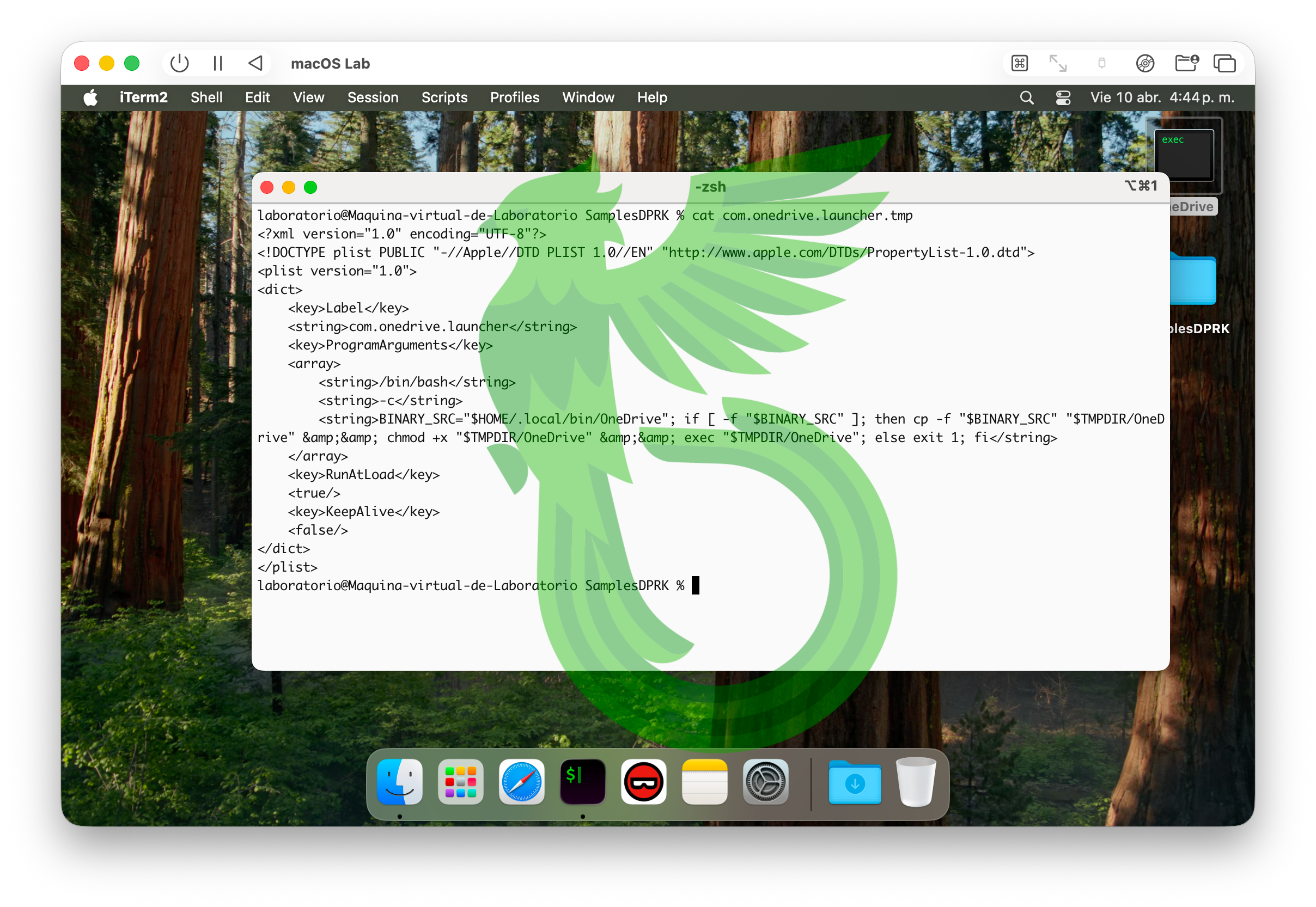1316x907 pixels.
Task: Open shared folder icon in toolbar
Action: click(1186, 63)
